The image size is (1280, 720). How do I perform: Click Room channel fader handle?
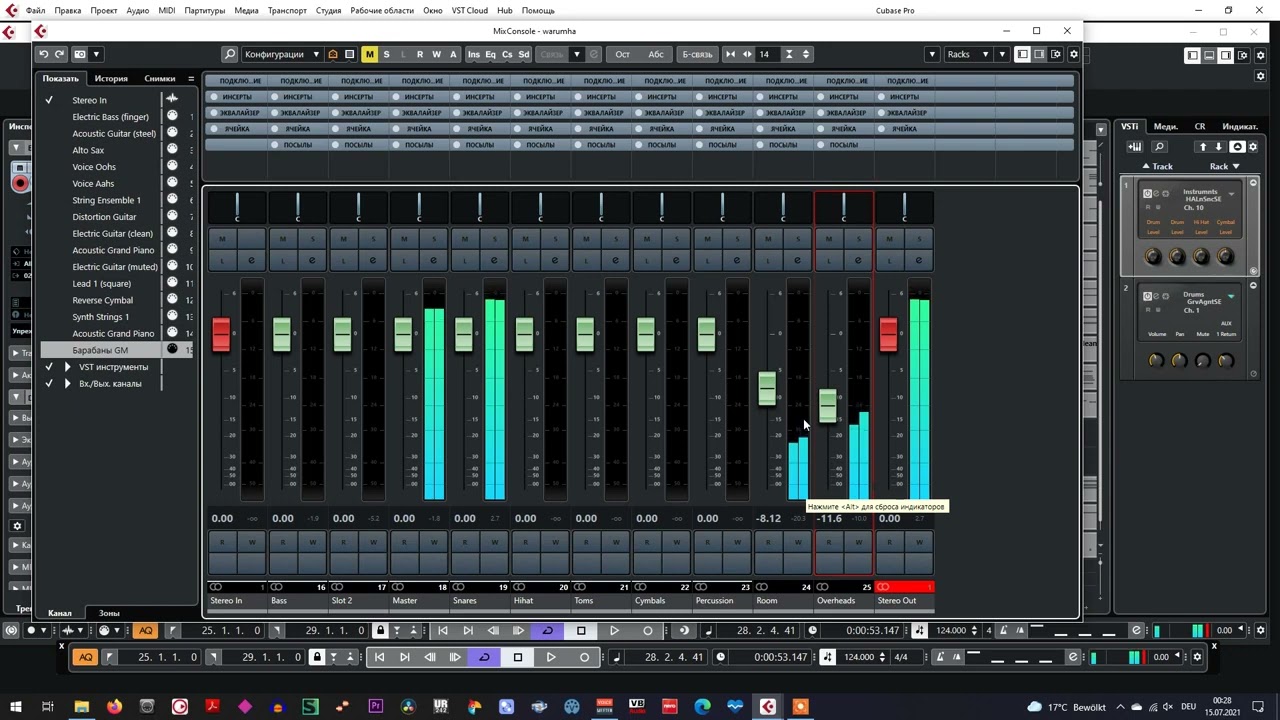(x=767, y=388)
